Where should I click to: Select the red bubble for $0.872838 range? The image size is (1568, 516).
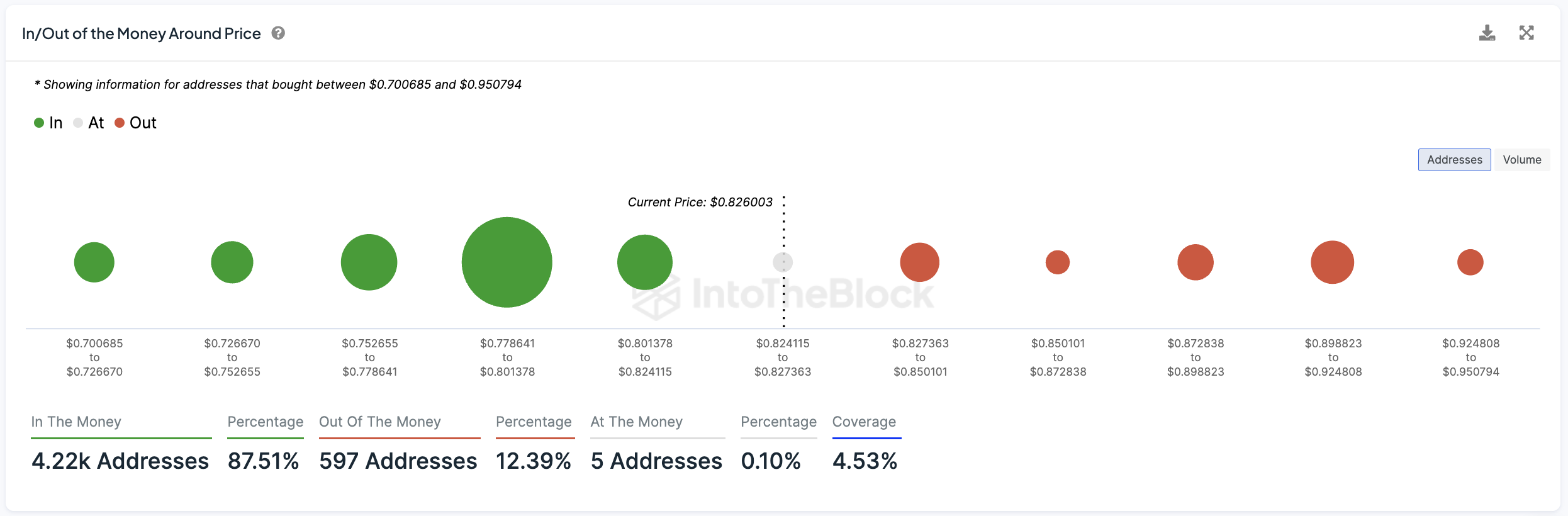click(1196, 262)
